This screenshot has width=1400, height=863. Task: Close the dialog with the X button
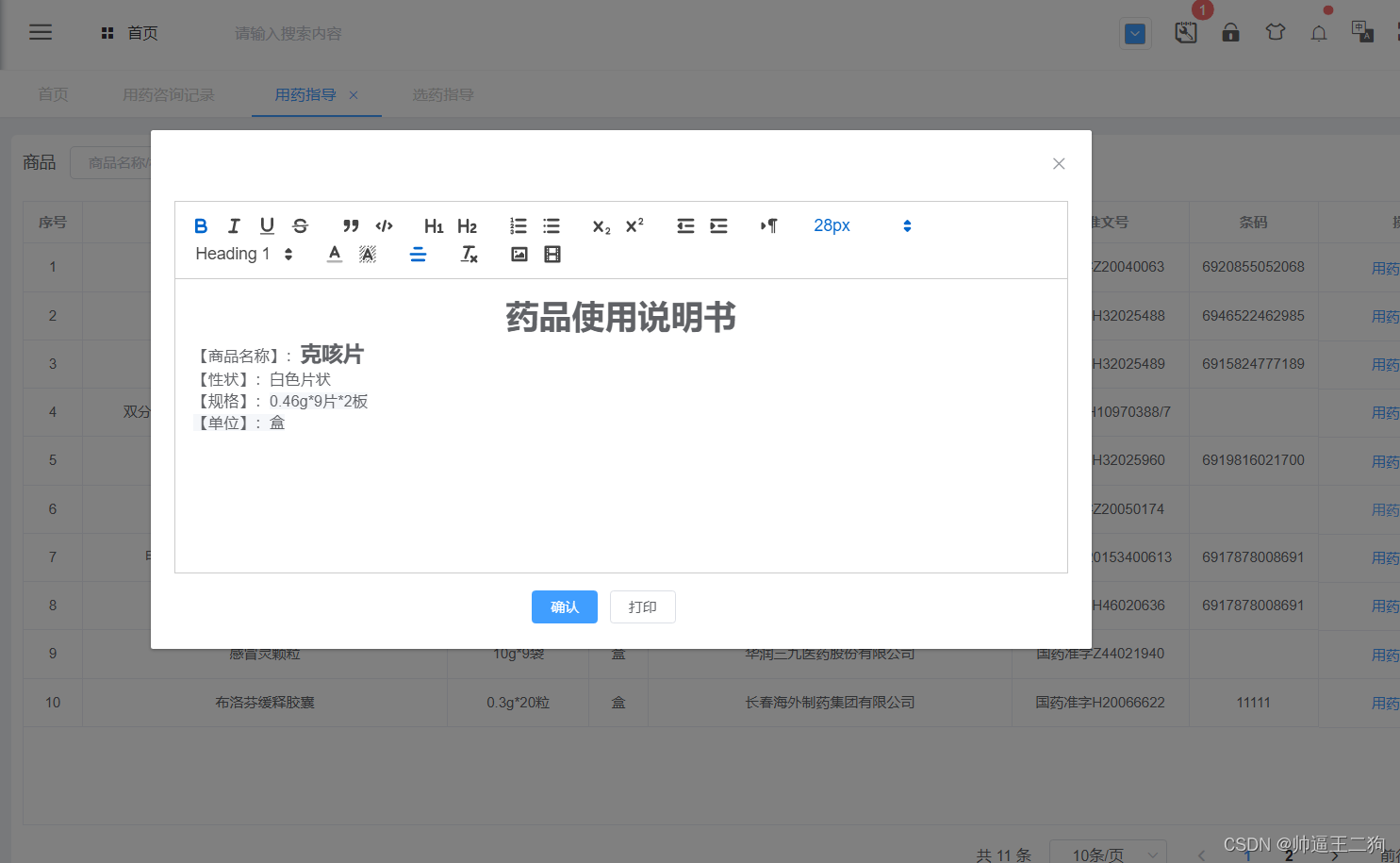tap(1059, 163)
